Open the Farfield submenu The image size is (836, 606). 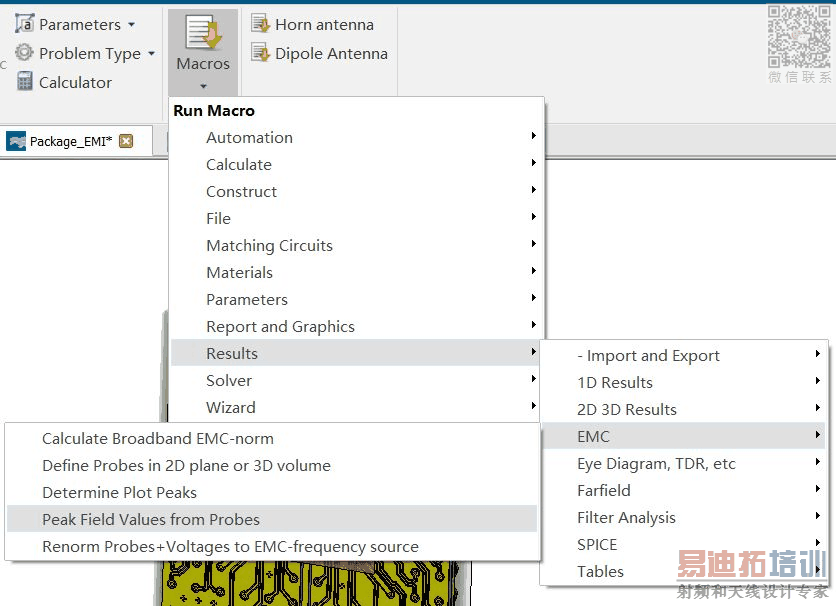pos(684,490)
